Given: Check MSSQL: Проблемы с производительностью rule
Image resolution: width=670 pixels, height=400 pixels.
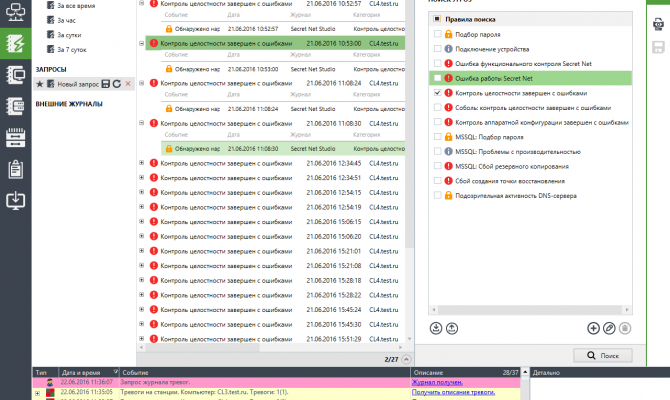Looking at the screenshot, I should pyautogui.click(x=437, y=151).
